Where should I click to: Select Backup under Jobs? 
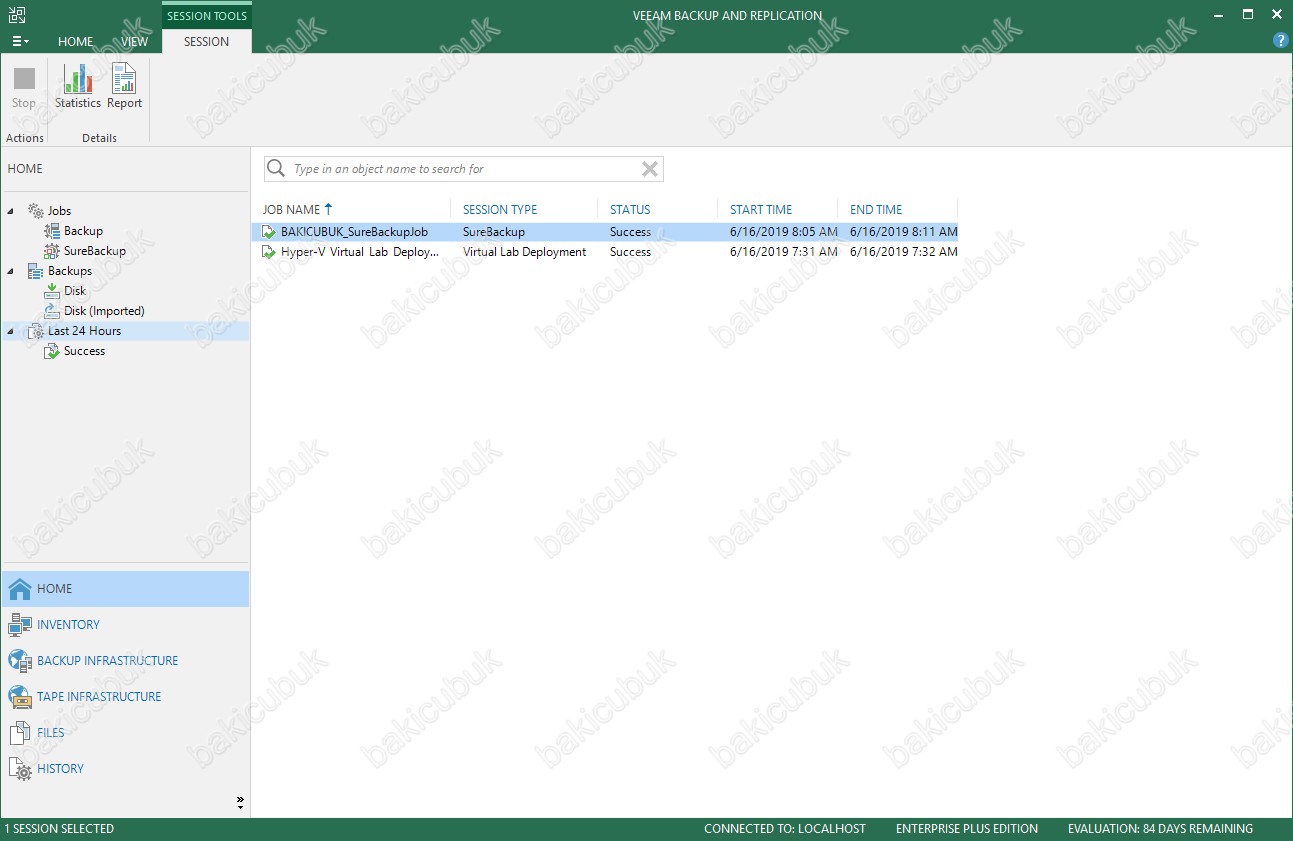(83, 231)
